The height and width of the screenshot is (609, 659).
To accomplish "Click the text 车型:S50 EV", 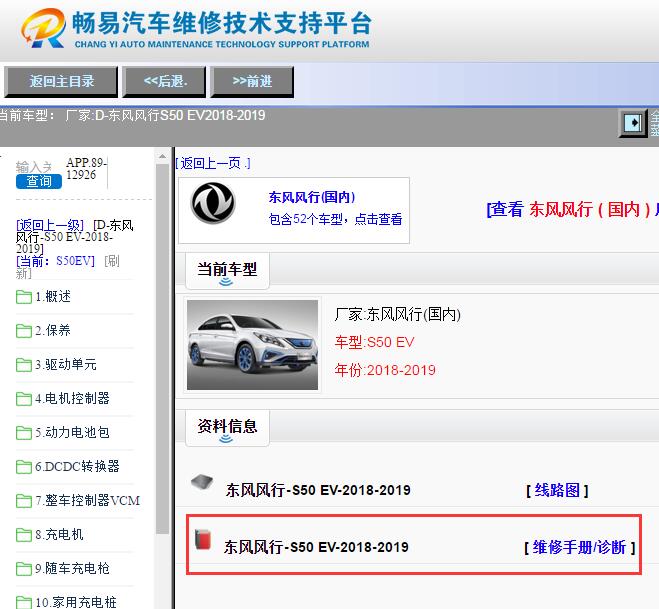I will pyautogui.click(x=374, y=342).
